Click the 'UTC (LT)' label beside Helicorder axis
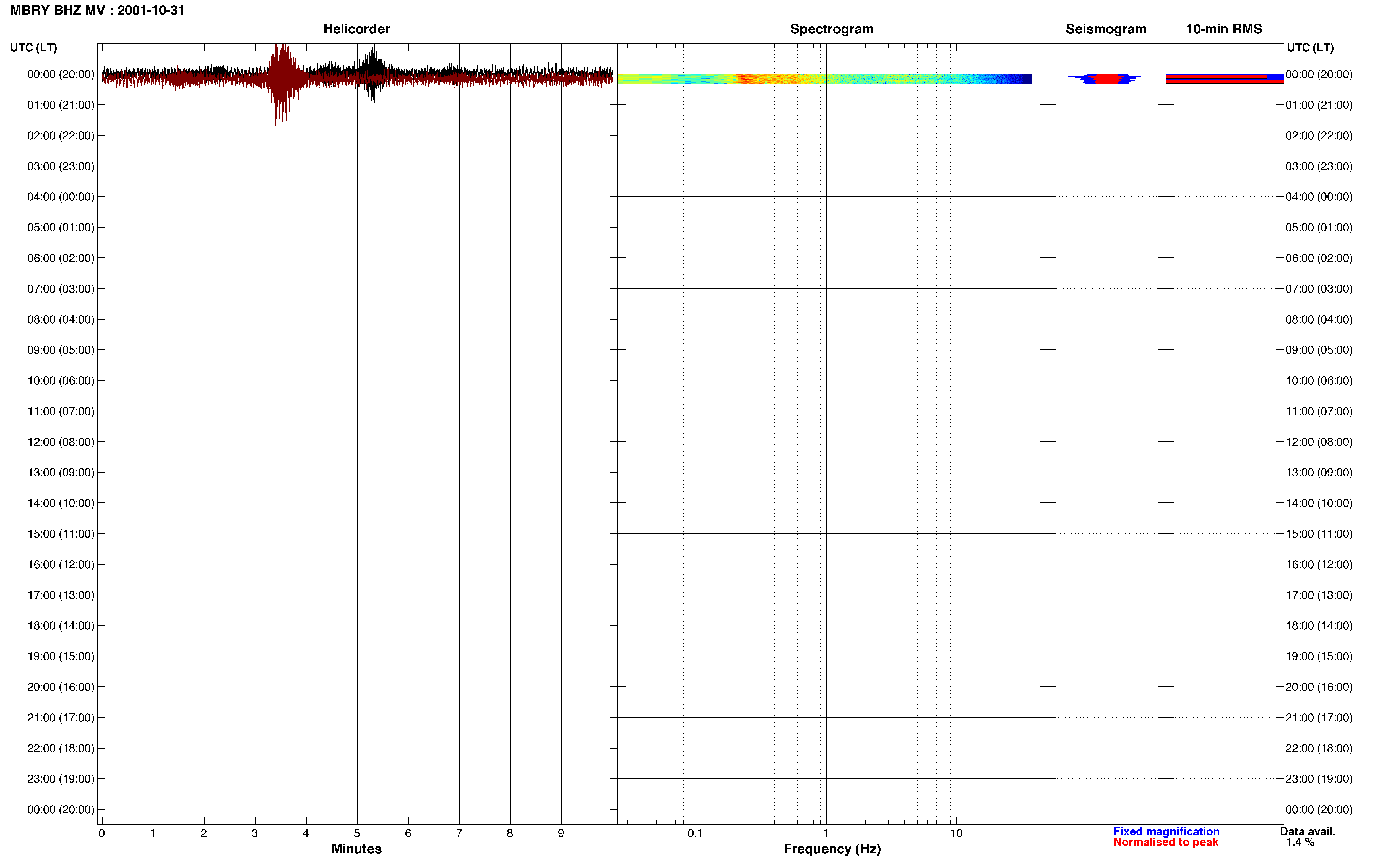Viewport: 1388px width, 868px height. tap(34, 48)
